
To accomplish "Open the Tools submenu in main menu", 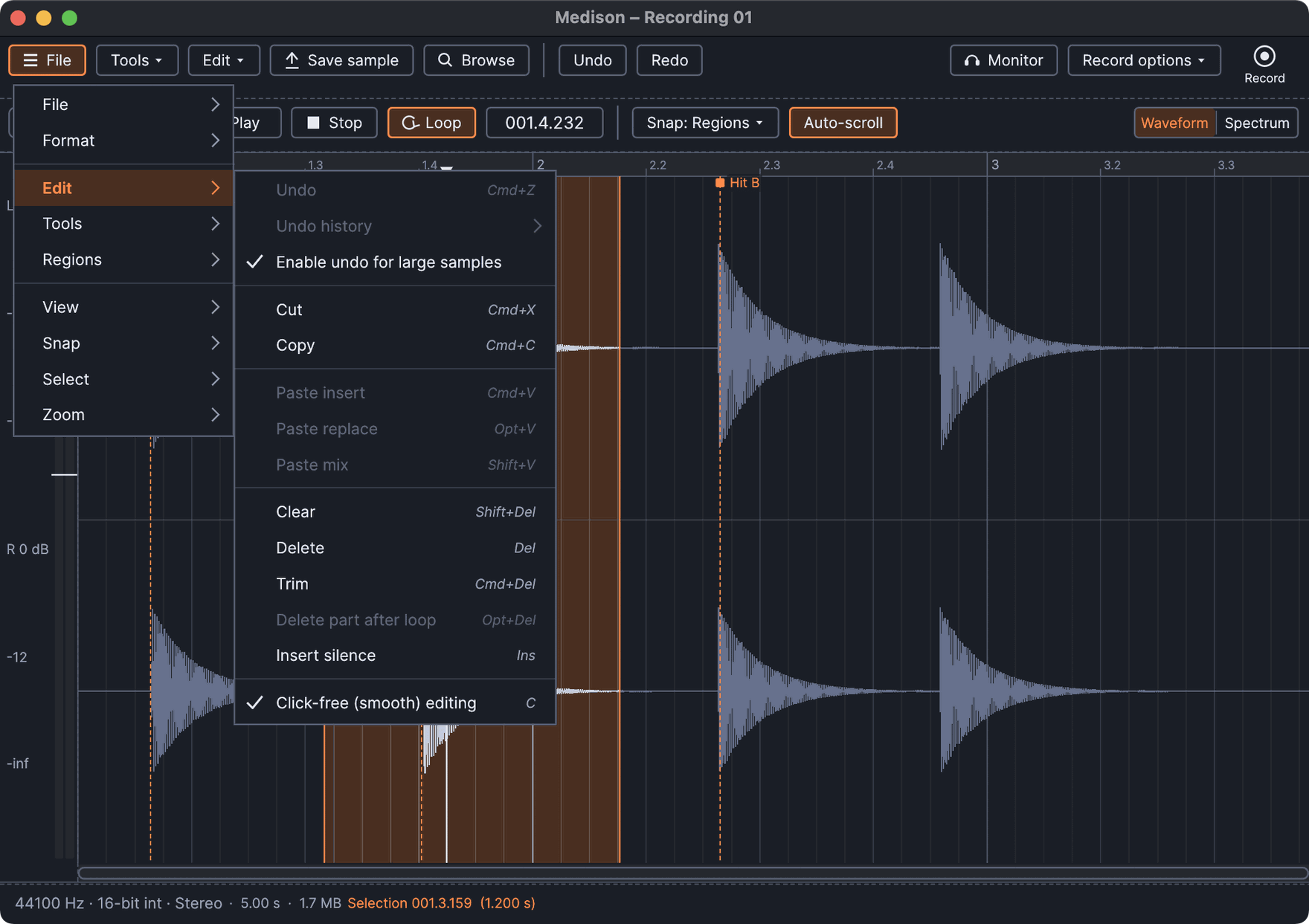I will coord(123,224).
